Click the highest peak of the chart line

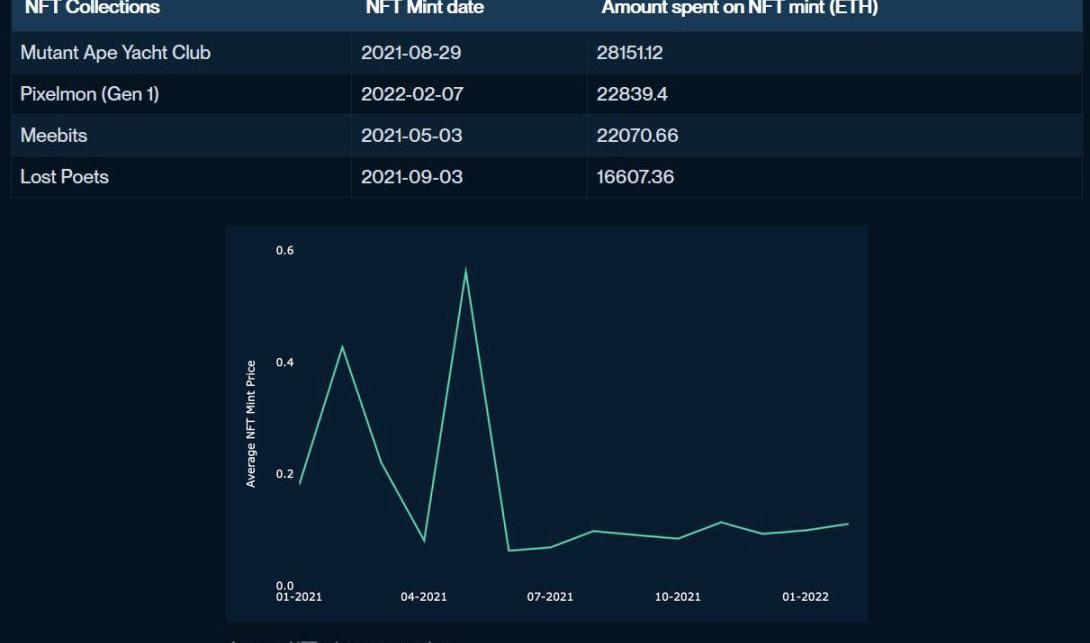click(466, 270)
